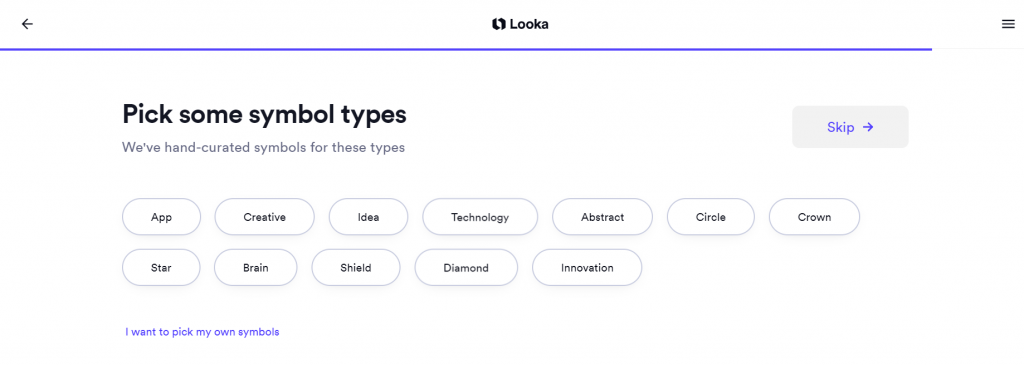Choose the Brain symbol type
1024x365 pixels.
255,268
